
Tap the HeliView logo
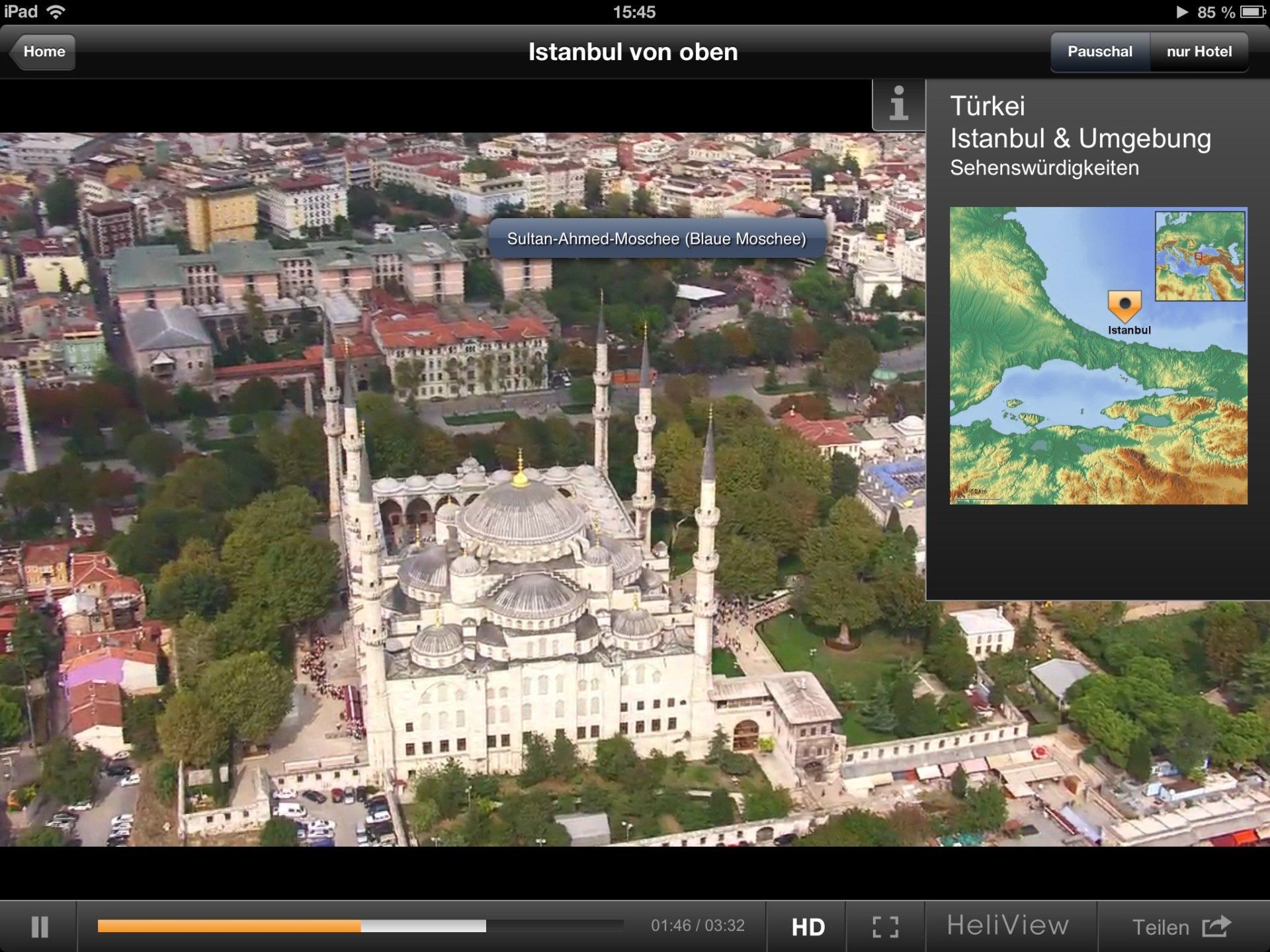tap(1007, 925)
